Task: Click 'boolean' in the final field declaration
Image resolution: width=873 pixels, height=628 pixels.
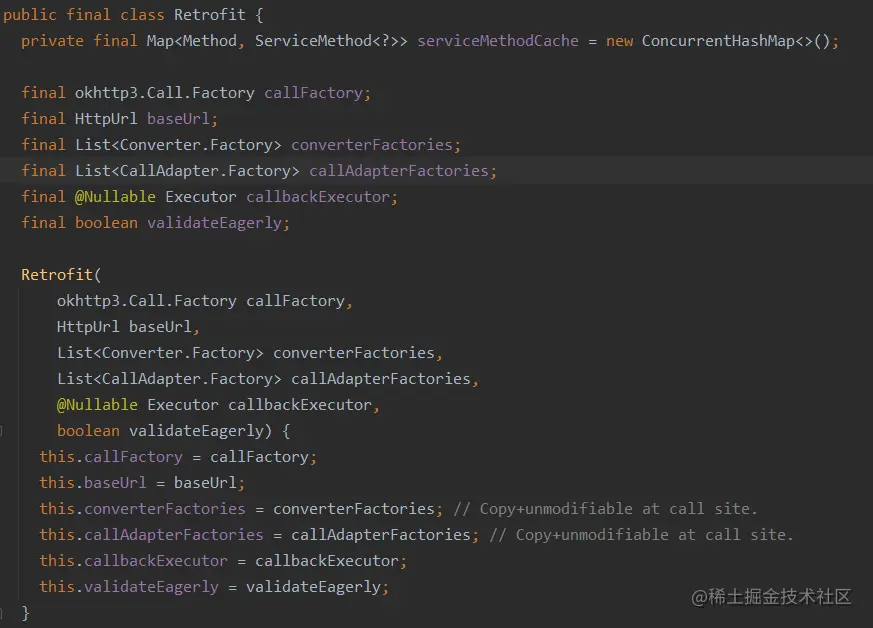Action: click(x=106, y=223)
